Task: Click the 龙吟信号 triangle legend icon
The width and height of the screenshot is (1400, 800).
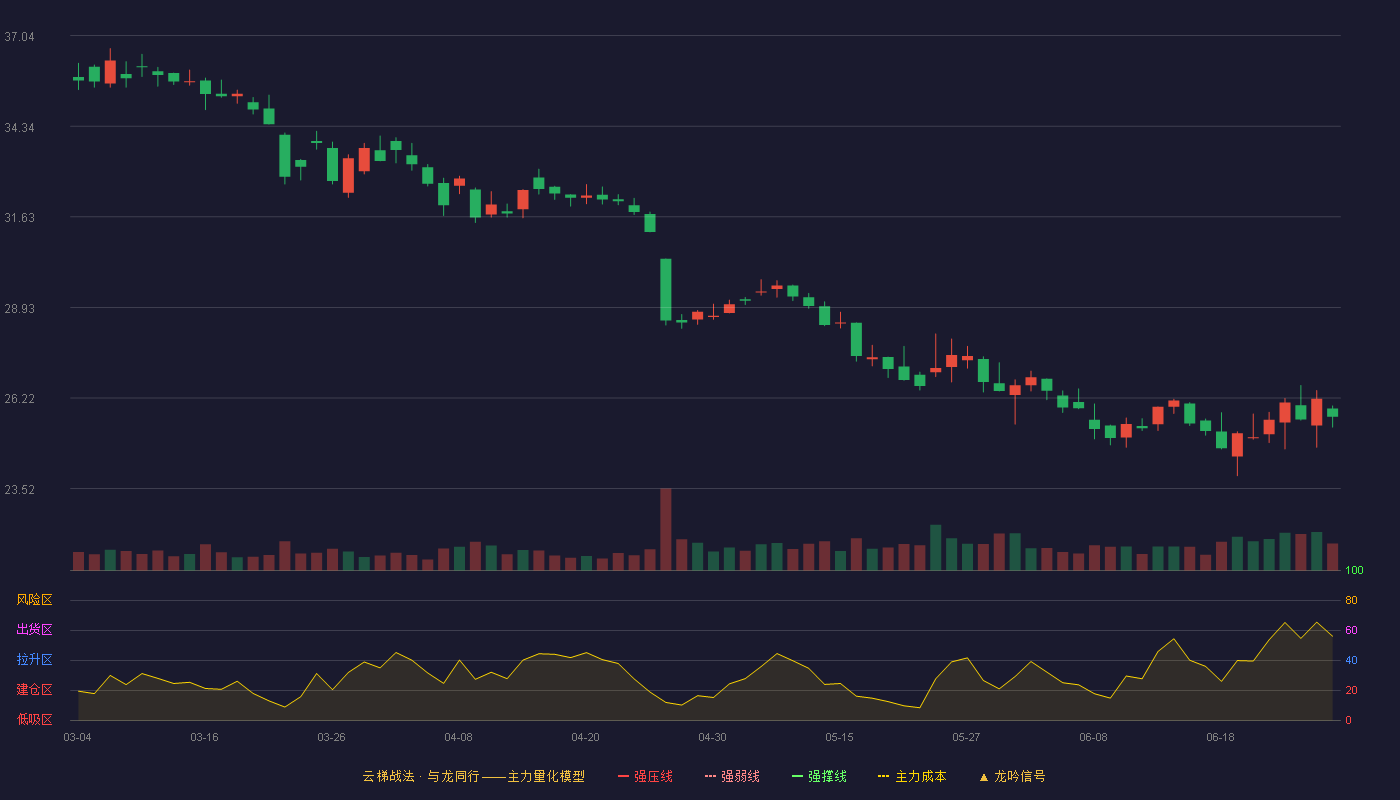Action: [984, 777]
